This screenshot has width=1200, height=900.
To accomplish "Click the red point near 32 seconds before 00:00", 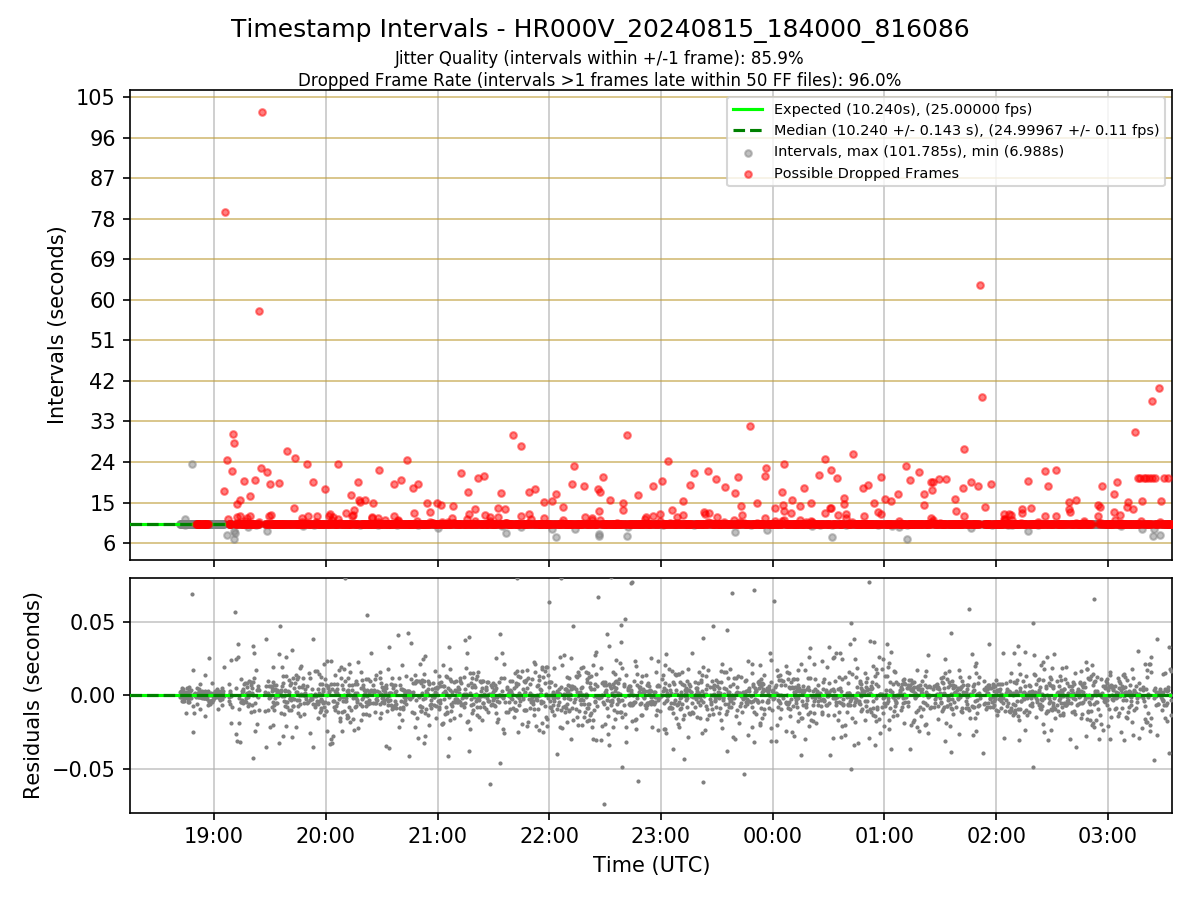I will click(x=750, y=426).
